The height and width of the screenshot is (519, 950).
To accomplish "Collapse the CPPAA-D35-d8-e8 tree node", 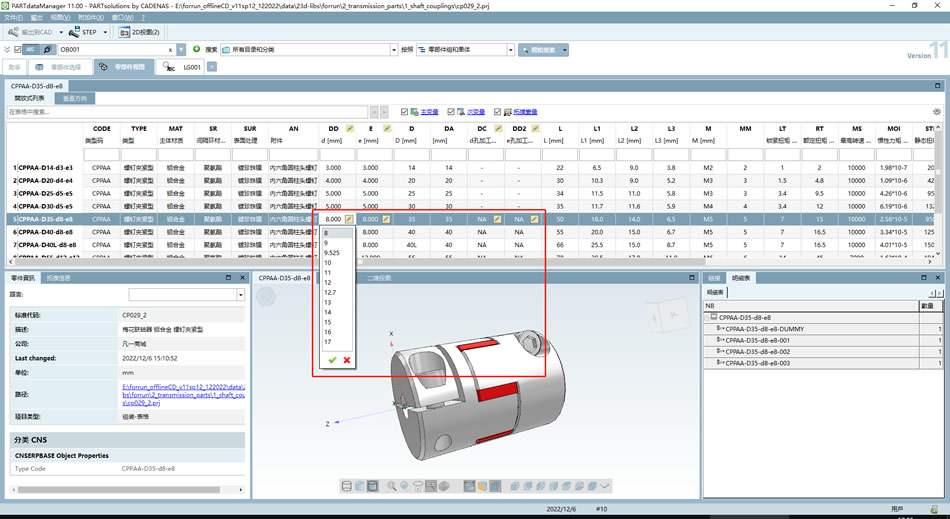I will (x=706, y=318).
